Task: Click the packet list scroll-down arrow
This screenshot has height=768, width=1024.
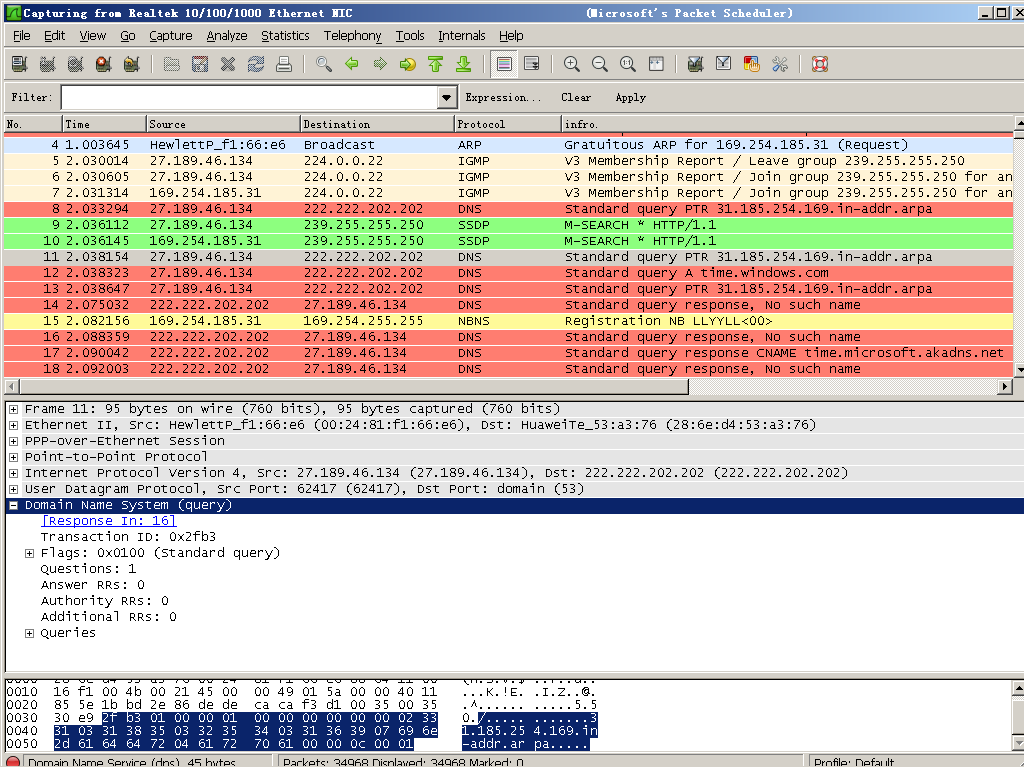Action: (1019, 370)
